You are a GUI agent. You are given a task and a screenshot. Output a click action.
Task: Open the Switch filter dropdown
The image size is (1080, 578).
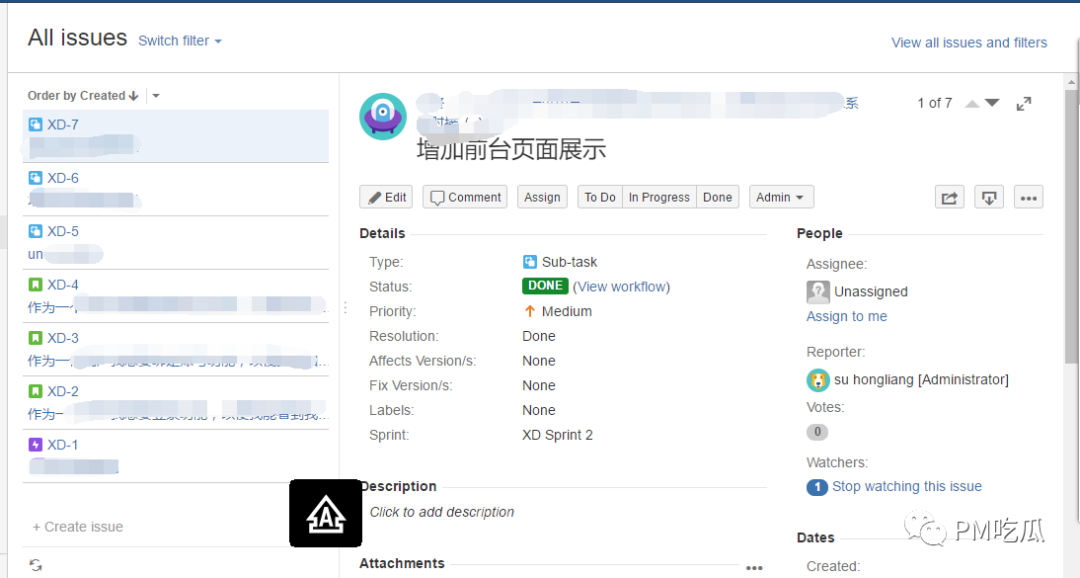click(x=180, y=41)
